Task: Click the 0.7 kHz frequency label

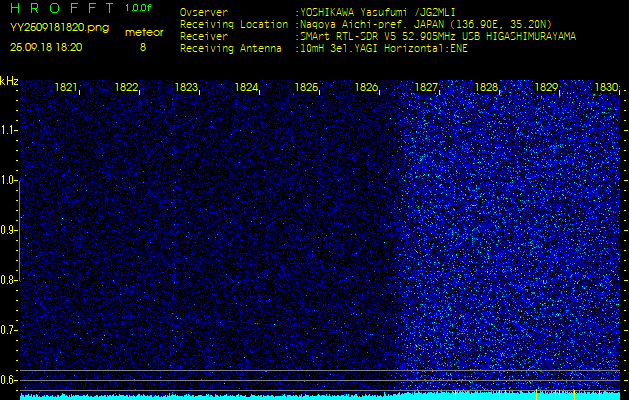Action: (x=9, y=330)
